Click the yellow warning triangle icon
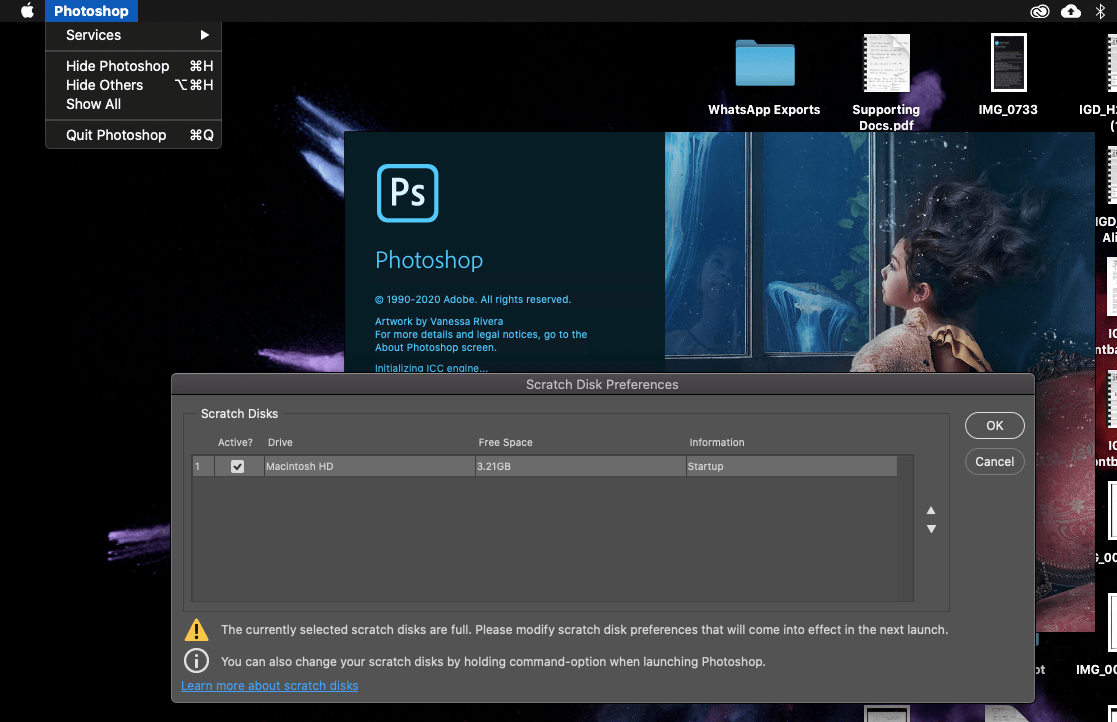This screenshot has width=1117, height=722. [x=196, y=629]
